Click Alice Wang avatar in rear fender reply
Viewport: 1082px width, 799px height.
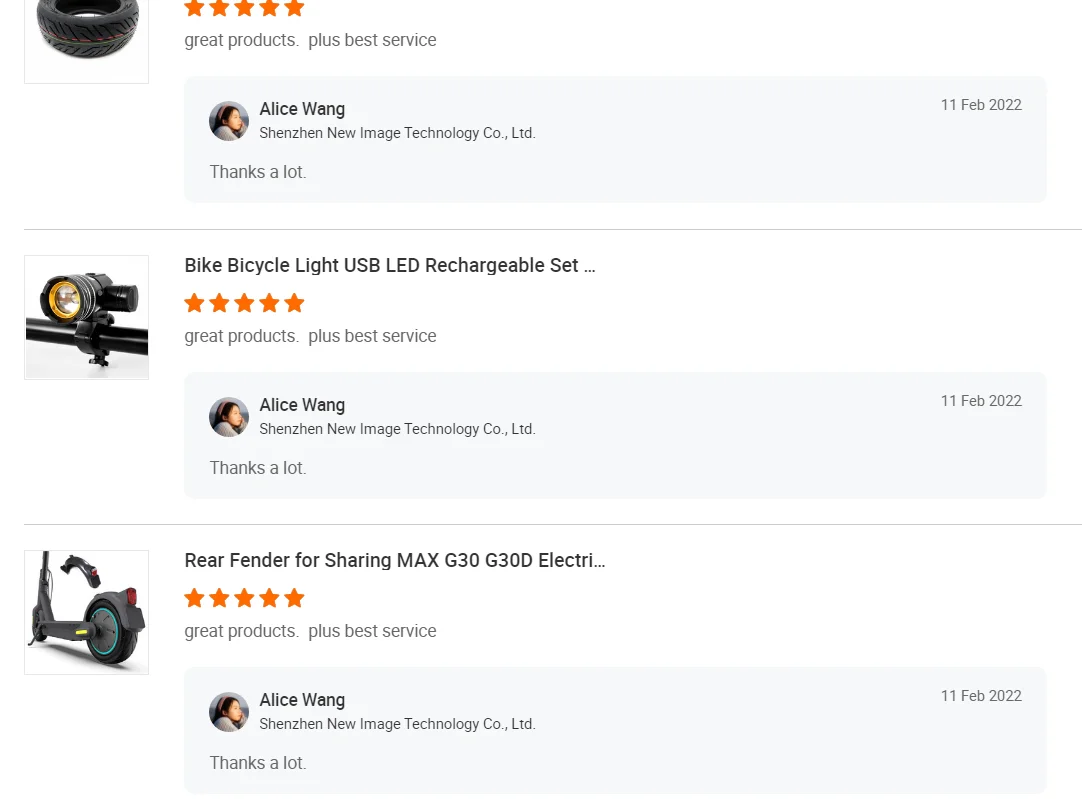tap(229, 712)
